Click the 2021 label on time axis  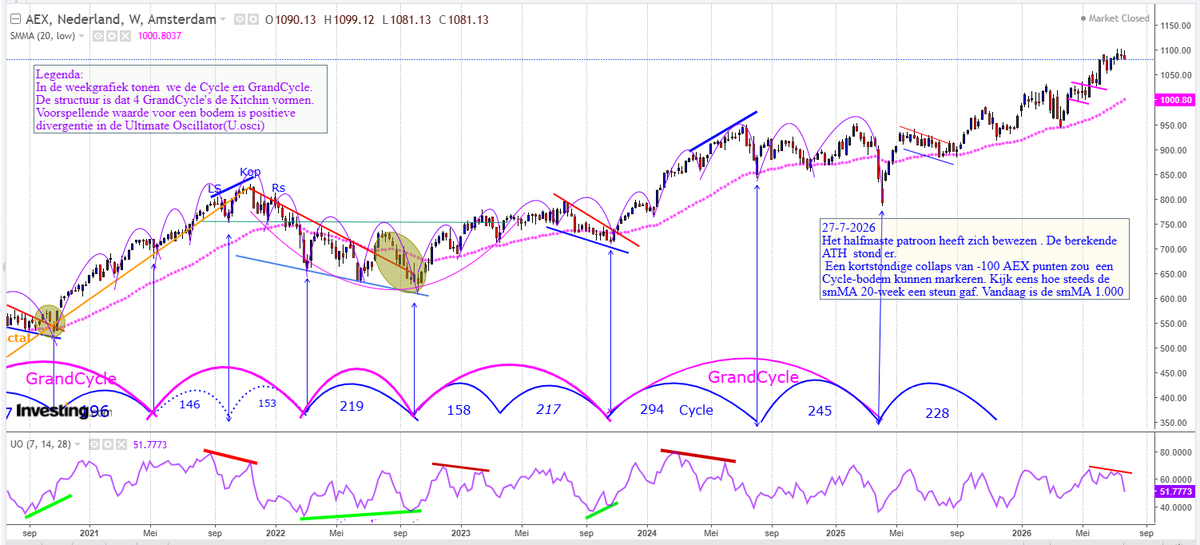(x=90, y=535)
